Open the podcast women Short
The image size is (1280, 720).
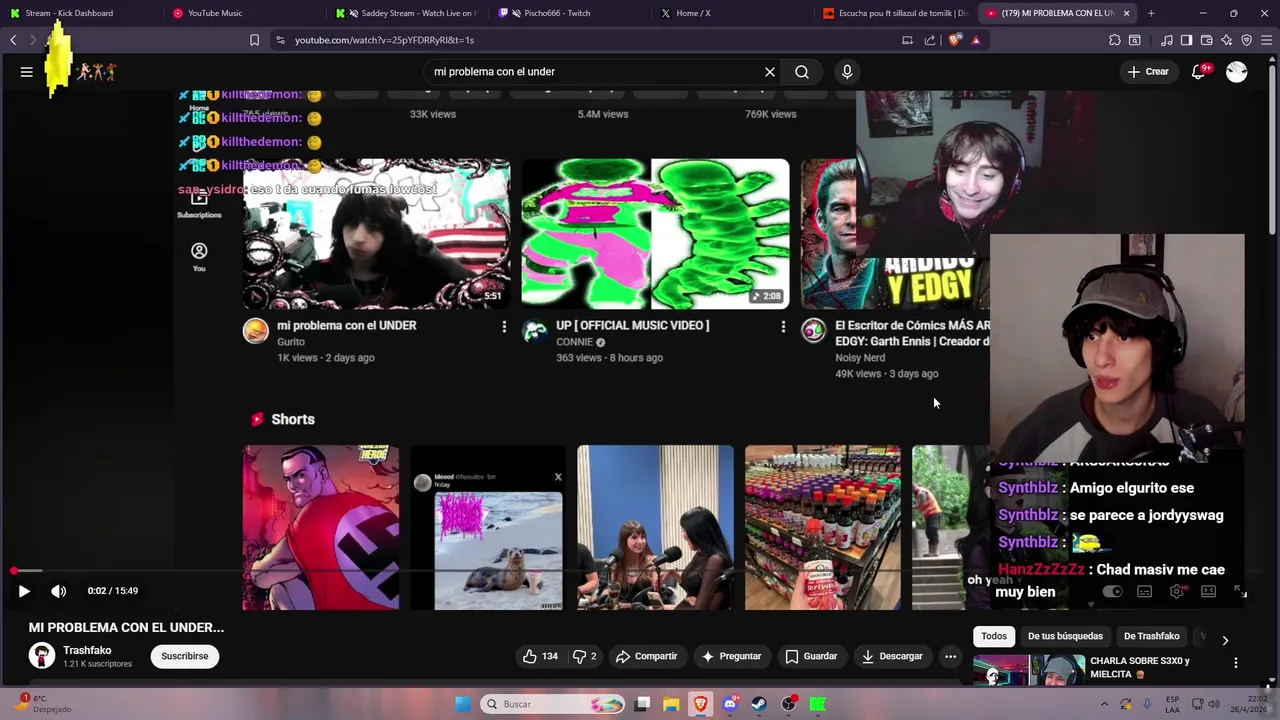[x=655, y=527]
